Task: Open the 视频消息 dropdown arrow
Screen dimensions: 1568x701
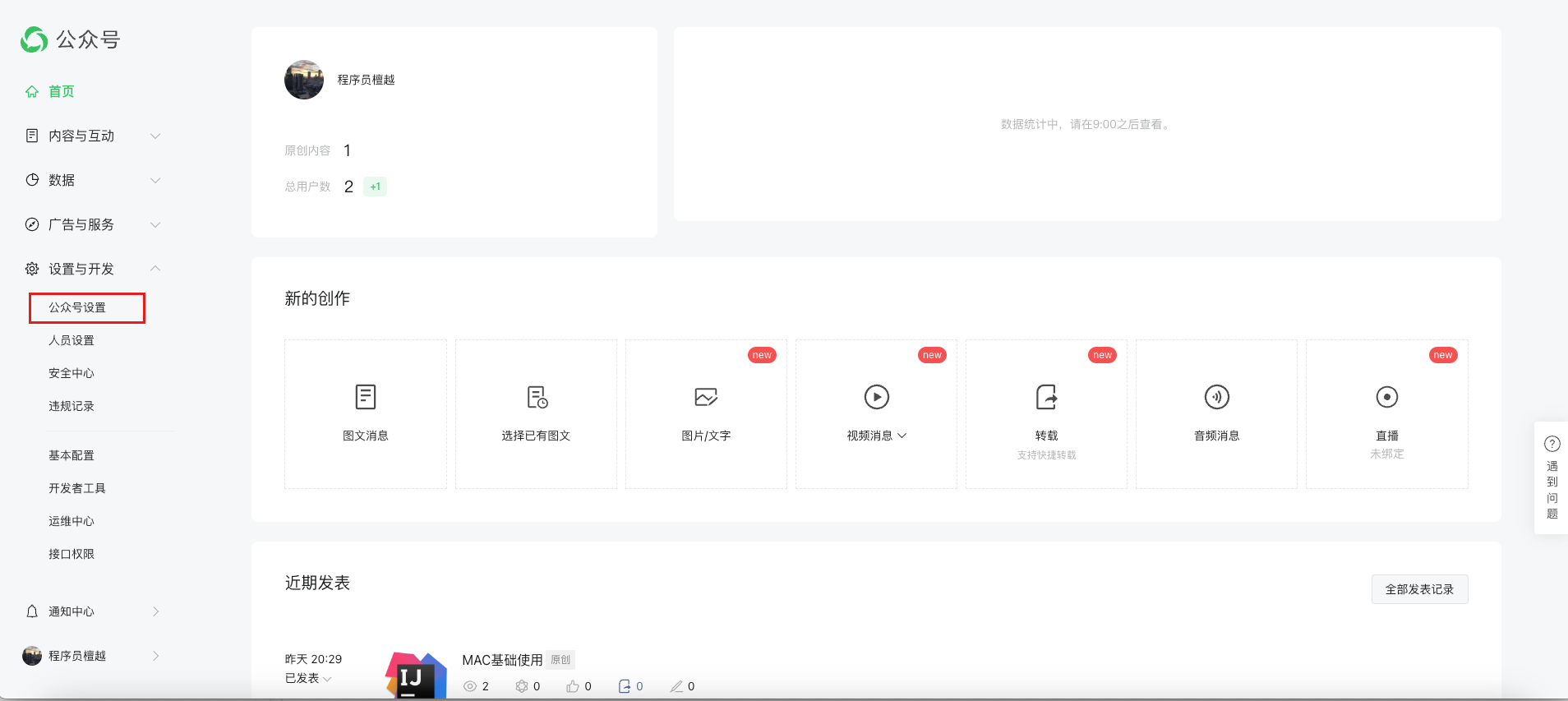Action: [902, 436]
